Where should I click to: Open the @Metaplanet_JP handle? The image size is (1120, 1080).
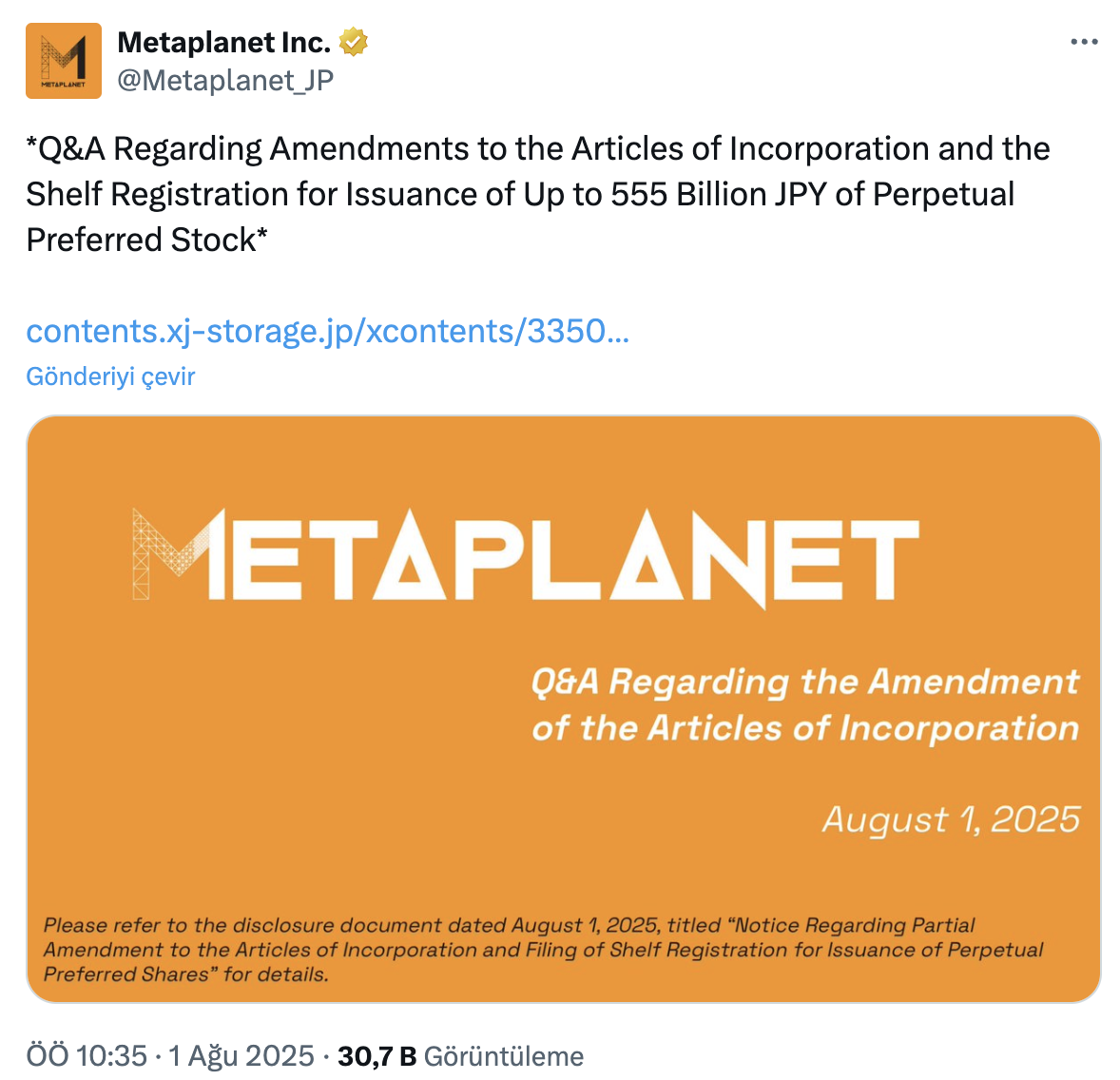click(225, 80)
